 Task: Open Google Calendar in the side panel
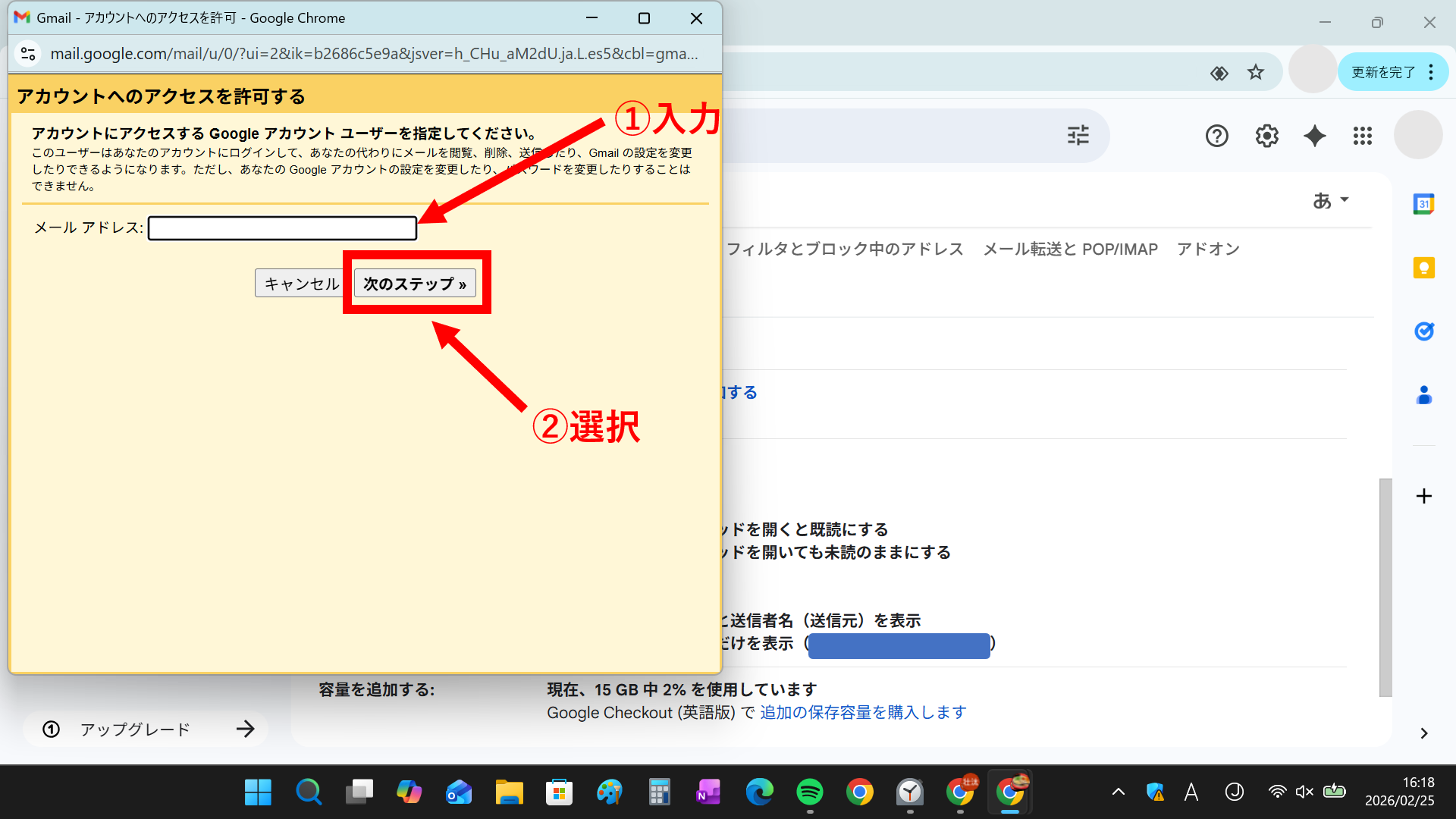1424,204
